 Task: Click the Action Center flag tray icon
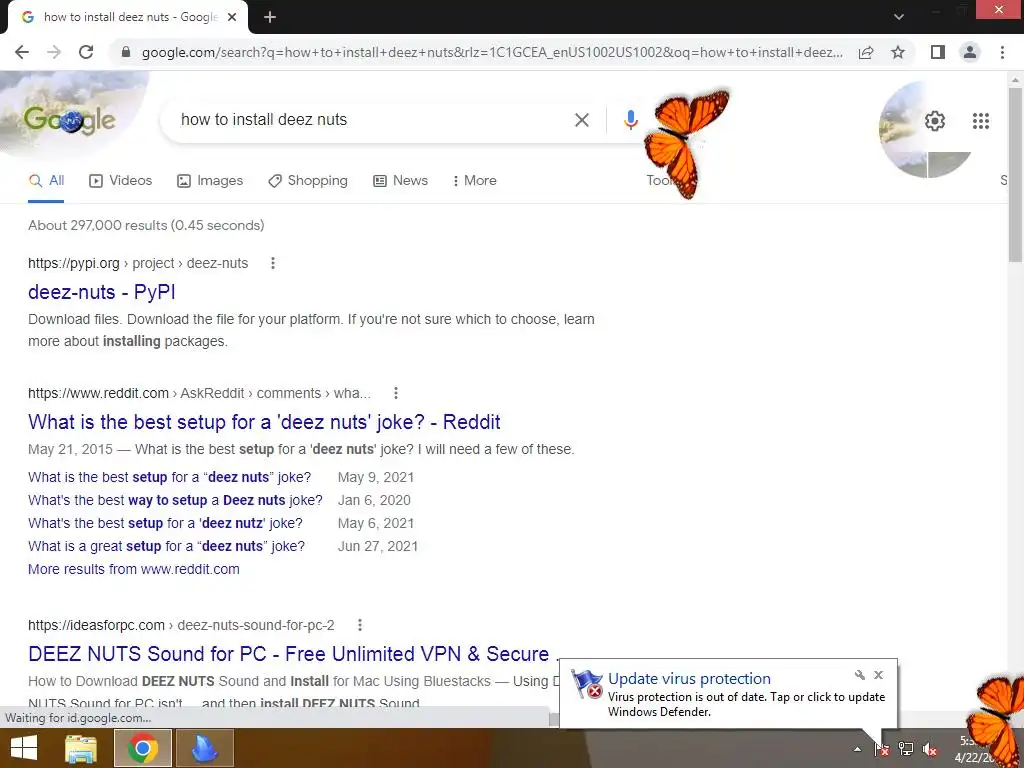(x=882, y=749)
